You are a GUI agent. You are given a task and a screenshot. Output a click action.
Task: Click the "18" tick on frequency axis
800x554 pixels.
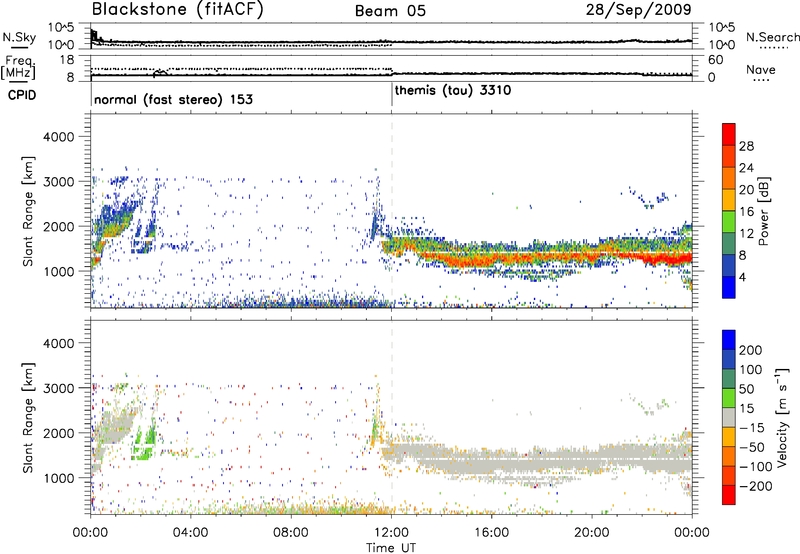tap(67, 60)
